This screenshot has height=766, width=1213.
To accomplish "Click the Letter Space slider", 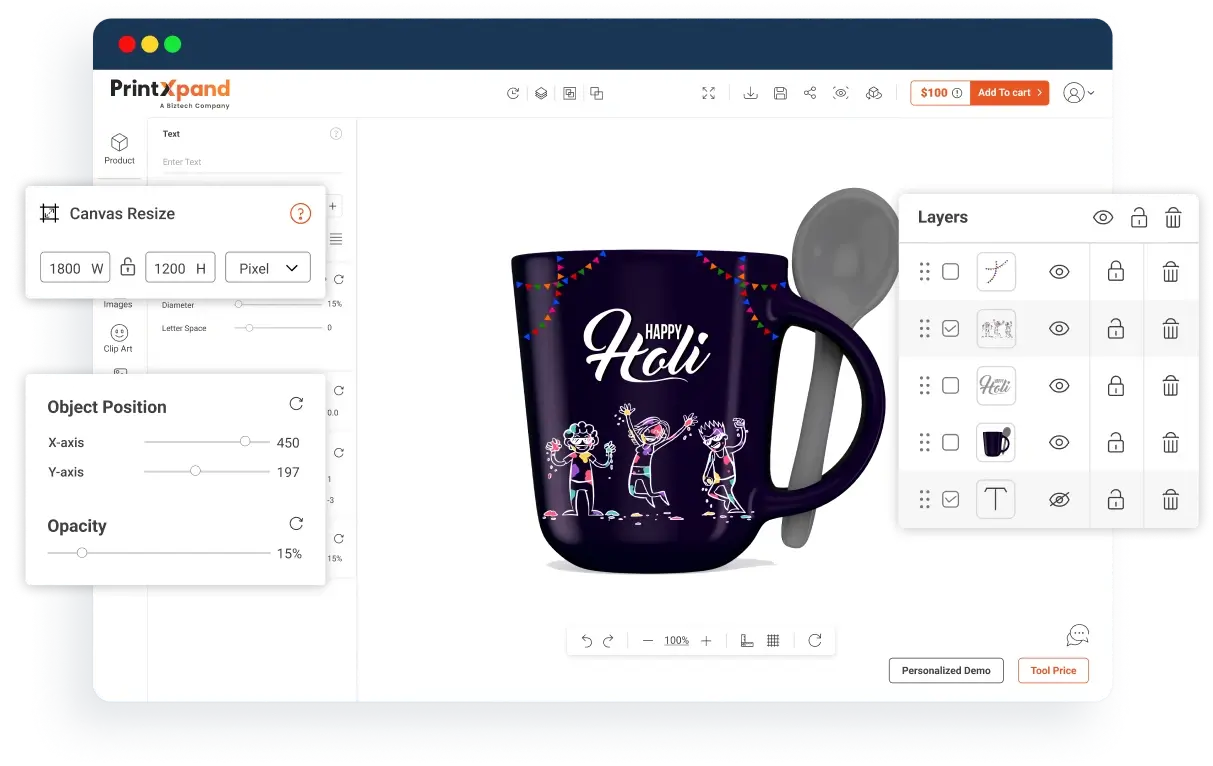I will tap(278, 328).
